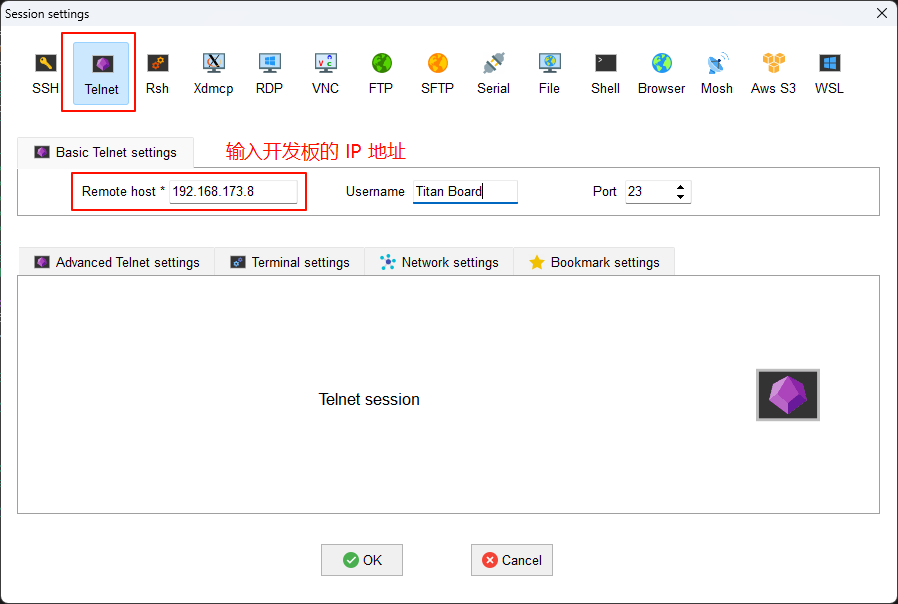
Task: Open the Aws S3 session type
Action: tap(773, 73)
